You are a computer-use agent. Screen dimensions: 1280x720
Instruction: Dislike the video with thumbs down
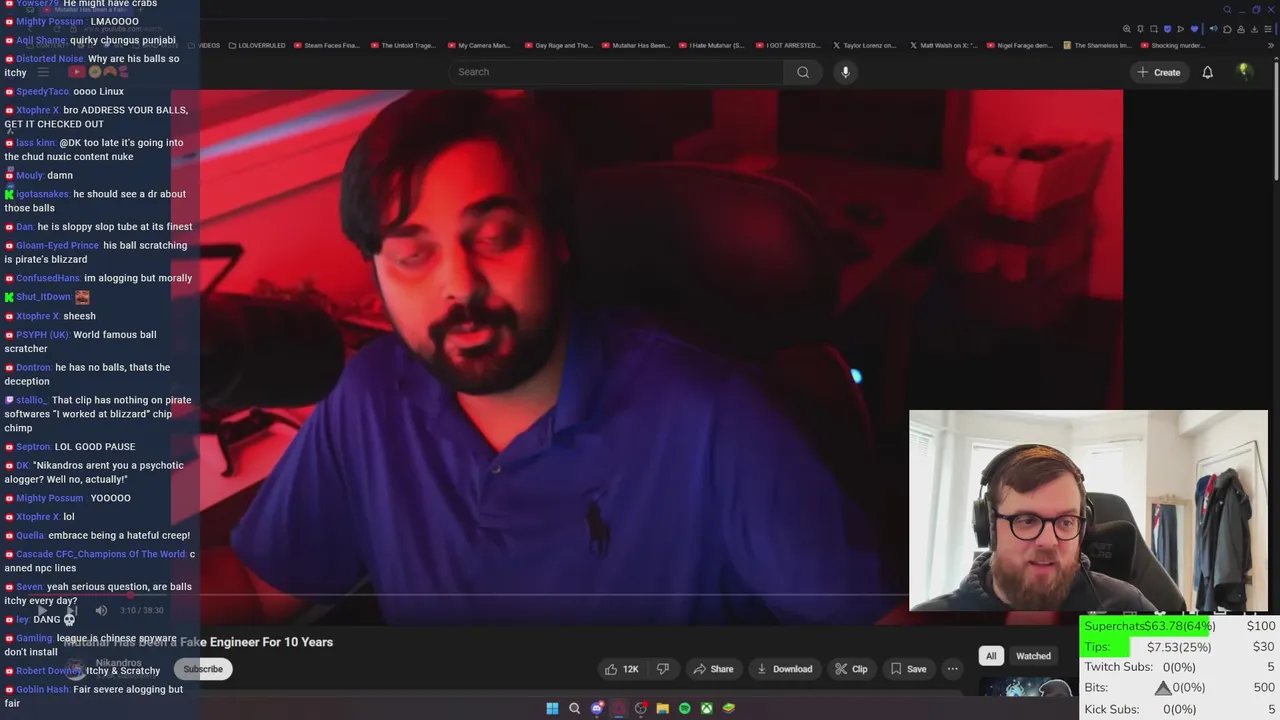coord(662,669)
